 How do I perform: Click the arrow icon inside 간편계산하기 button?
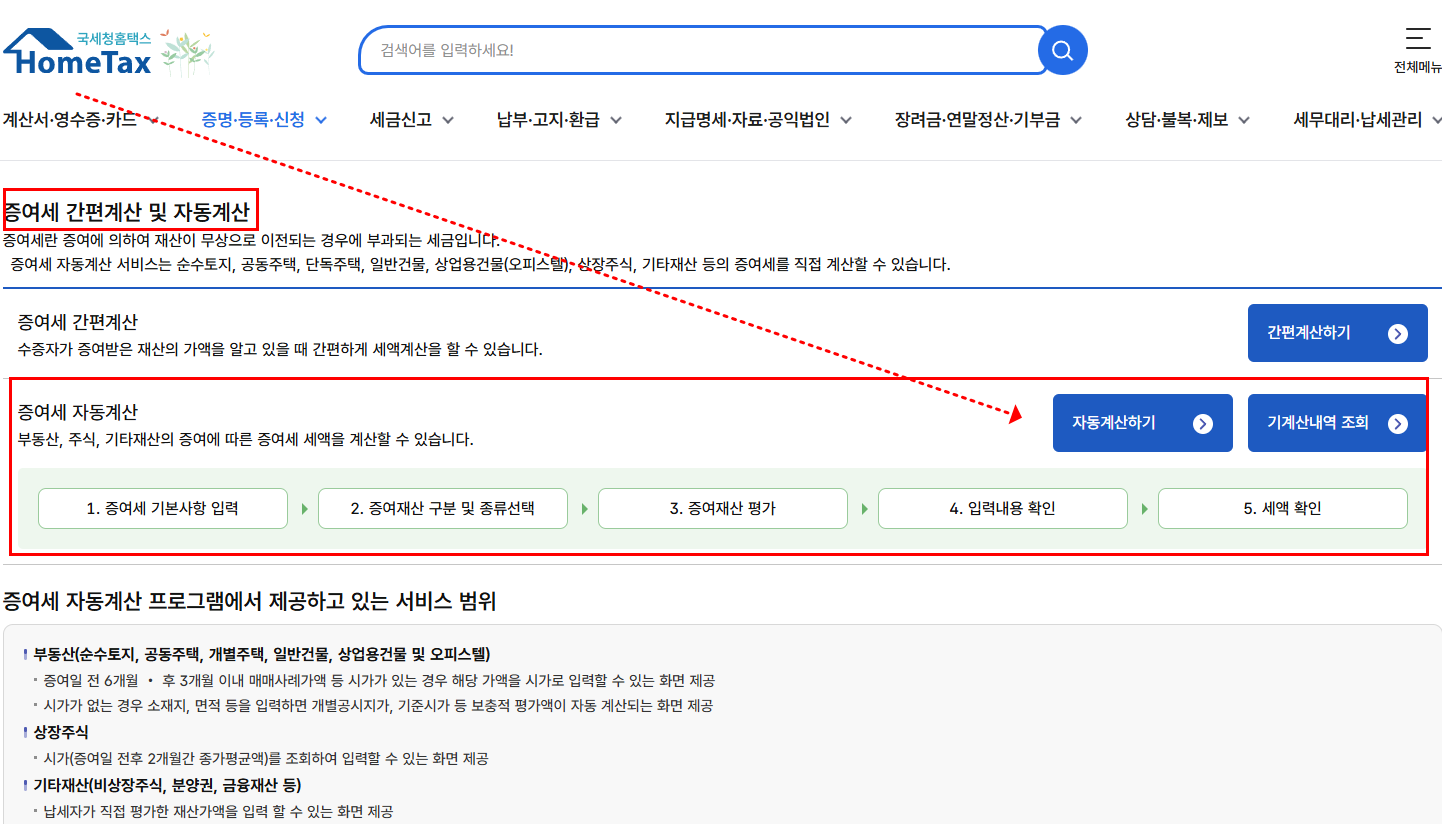pos(1398,332)
